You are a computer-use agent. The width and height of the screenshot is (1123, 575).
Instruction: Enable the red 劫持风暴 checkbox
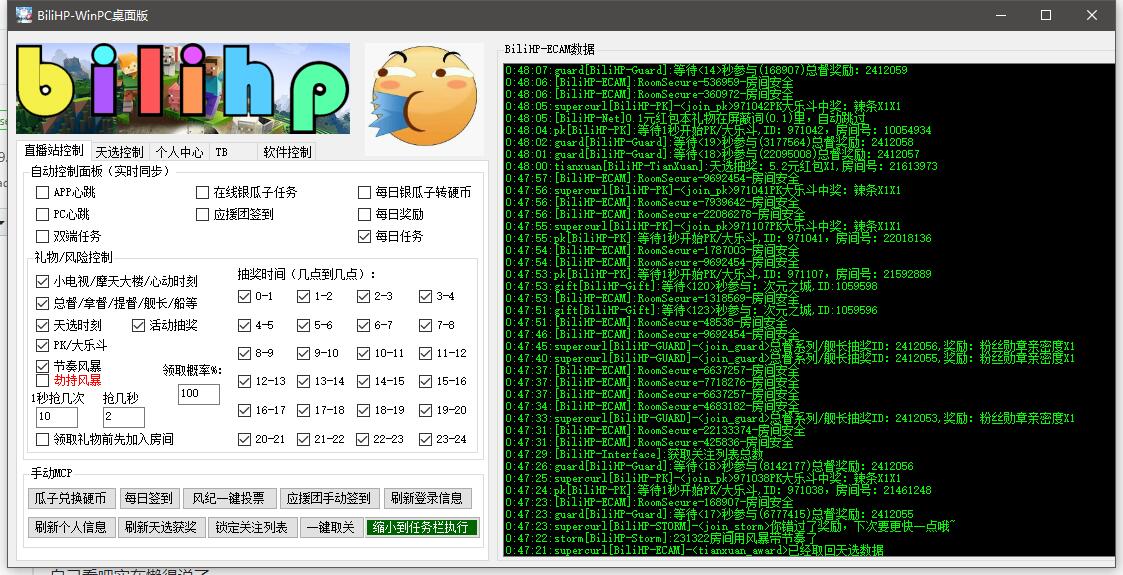42,380
